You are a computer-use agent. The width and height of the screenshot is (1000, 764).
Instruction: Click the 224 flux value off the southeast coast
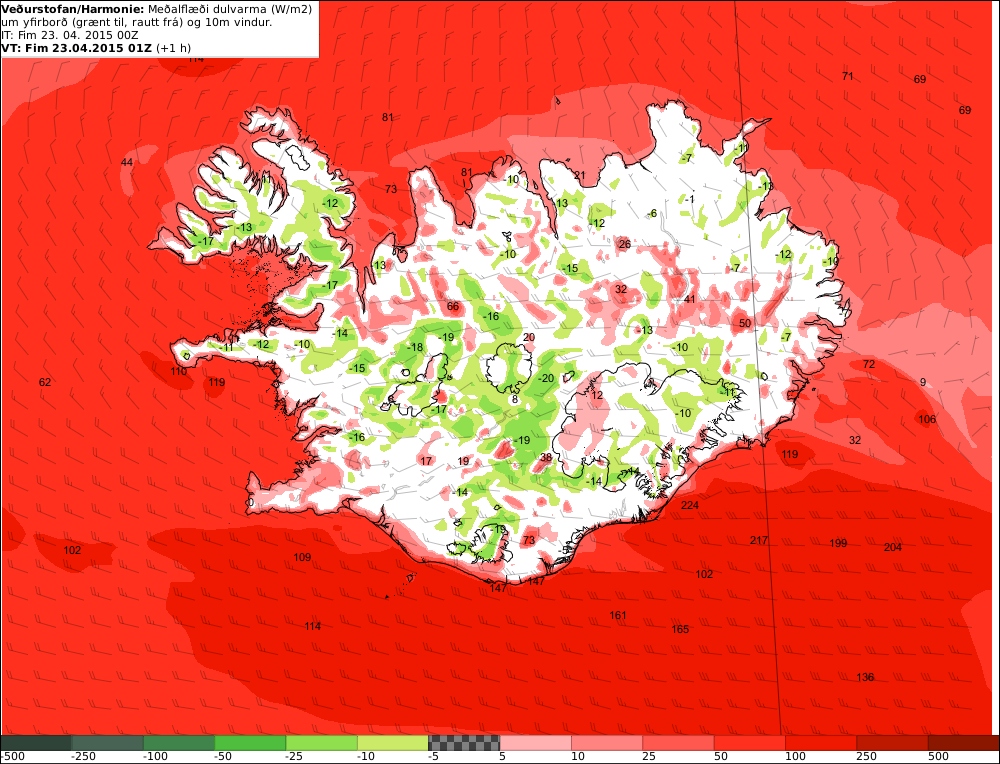(x=690, y=505)
